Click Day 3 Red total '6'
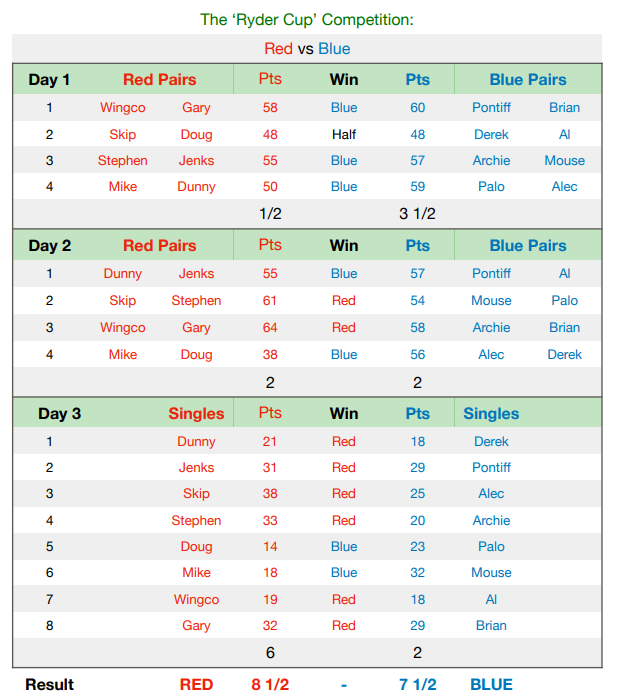617x700 pixels. point(270,652)
